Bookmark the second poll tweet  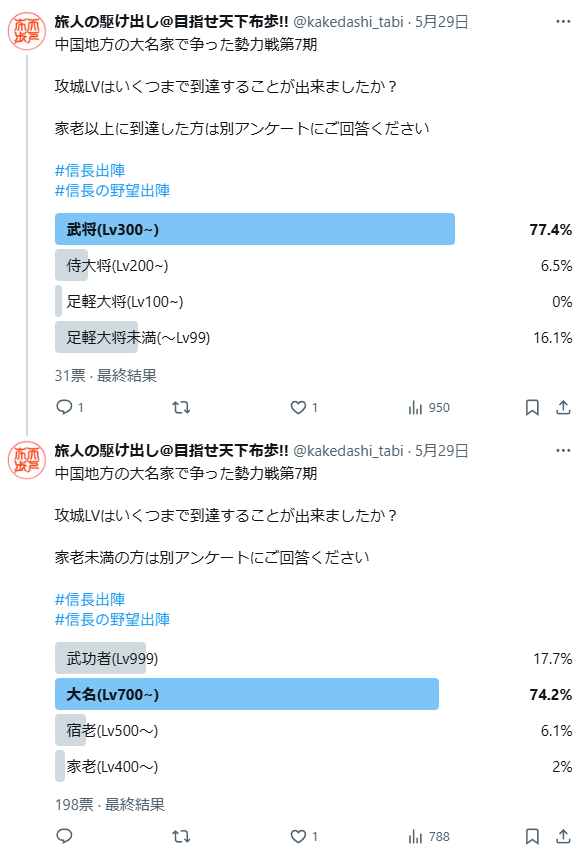point(532,836)
